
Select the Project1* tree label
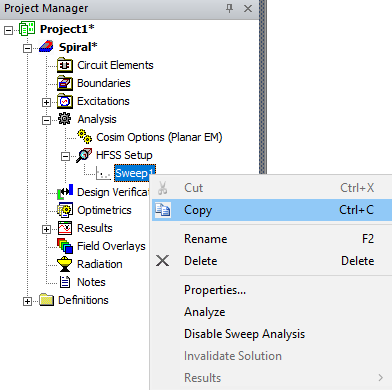[67, 29]
